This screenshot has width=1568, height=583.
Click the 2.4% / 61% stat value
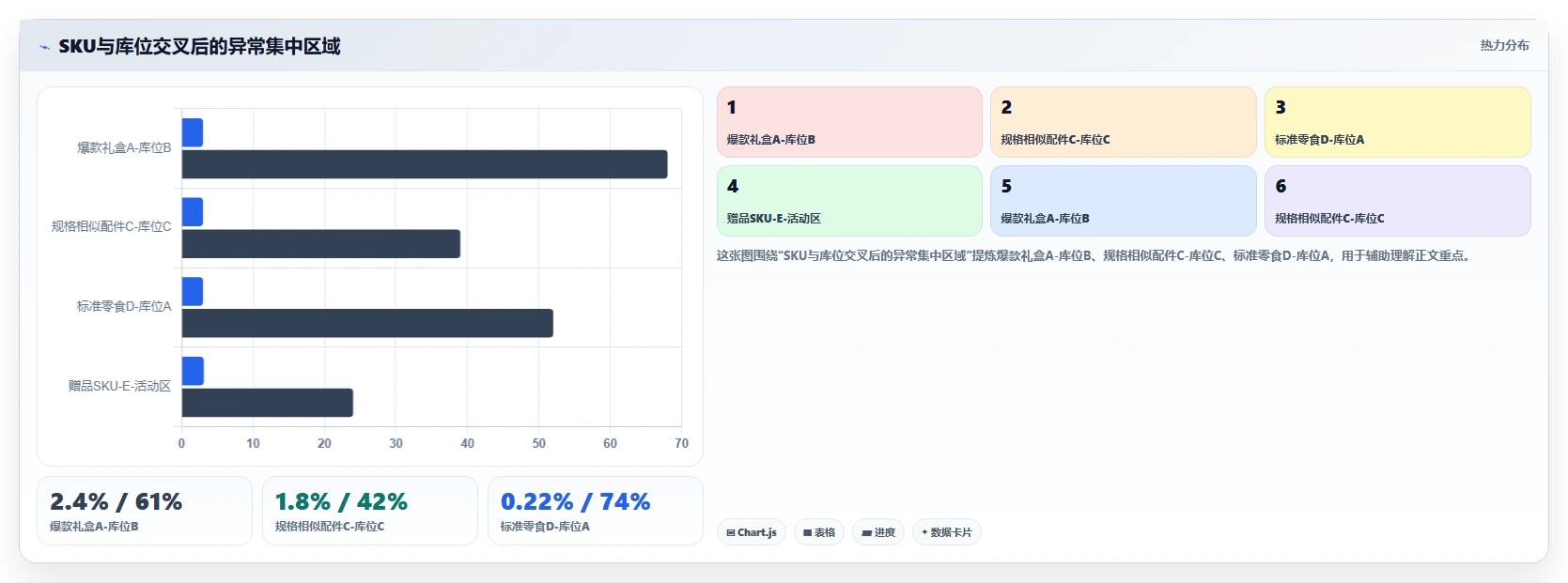click(x=116, y=501)
